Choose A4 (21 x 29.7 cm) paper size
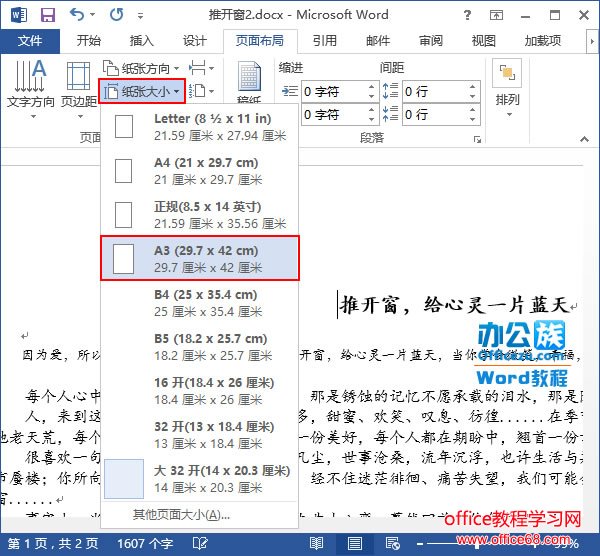This screenshot has height=556, width=600. 199,171
